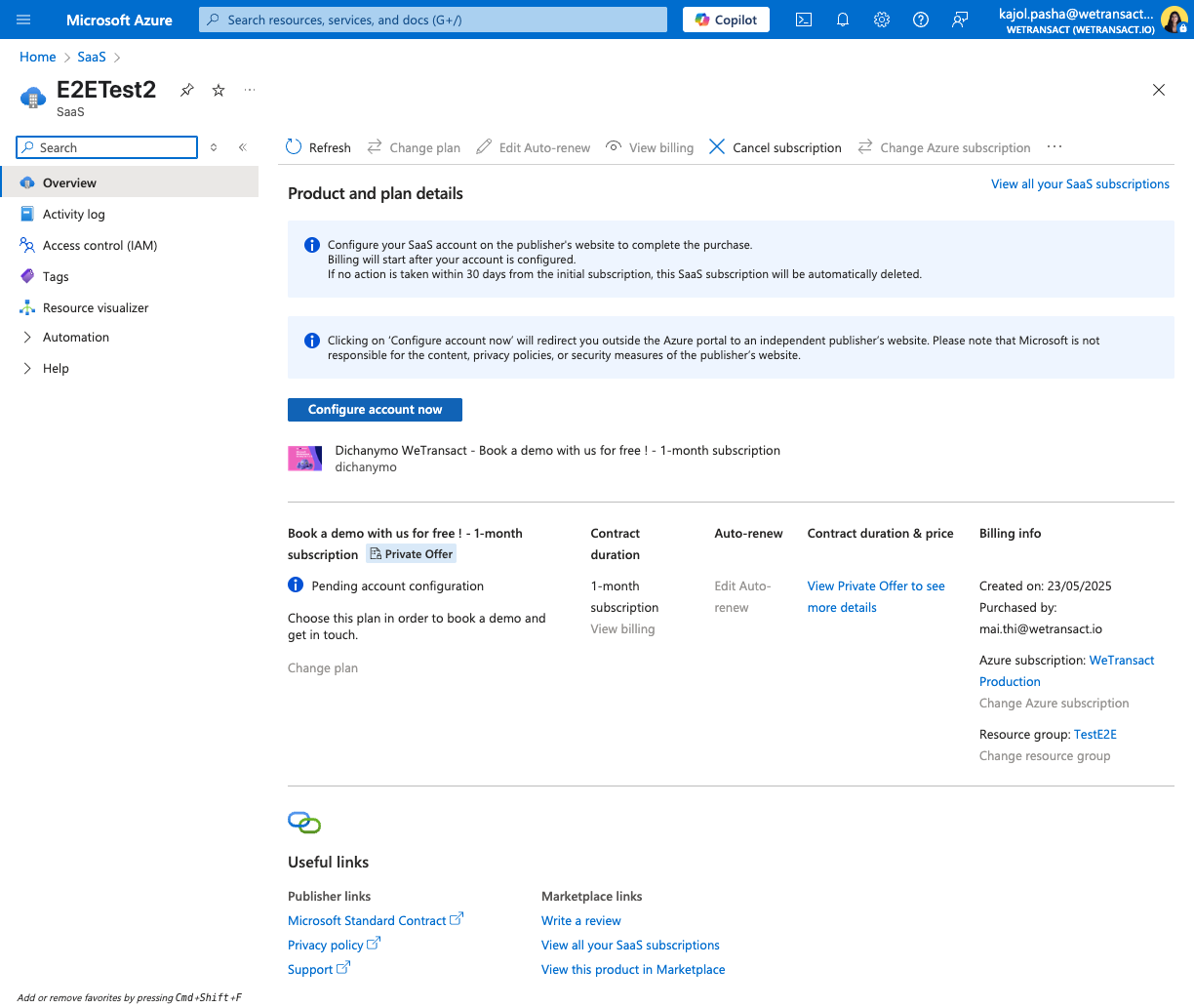Click Change resource group
The image size is (1194, 1008).
coord(1045,756)
